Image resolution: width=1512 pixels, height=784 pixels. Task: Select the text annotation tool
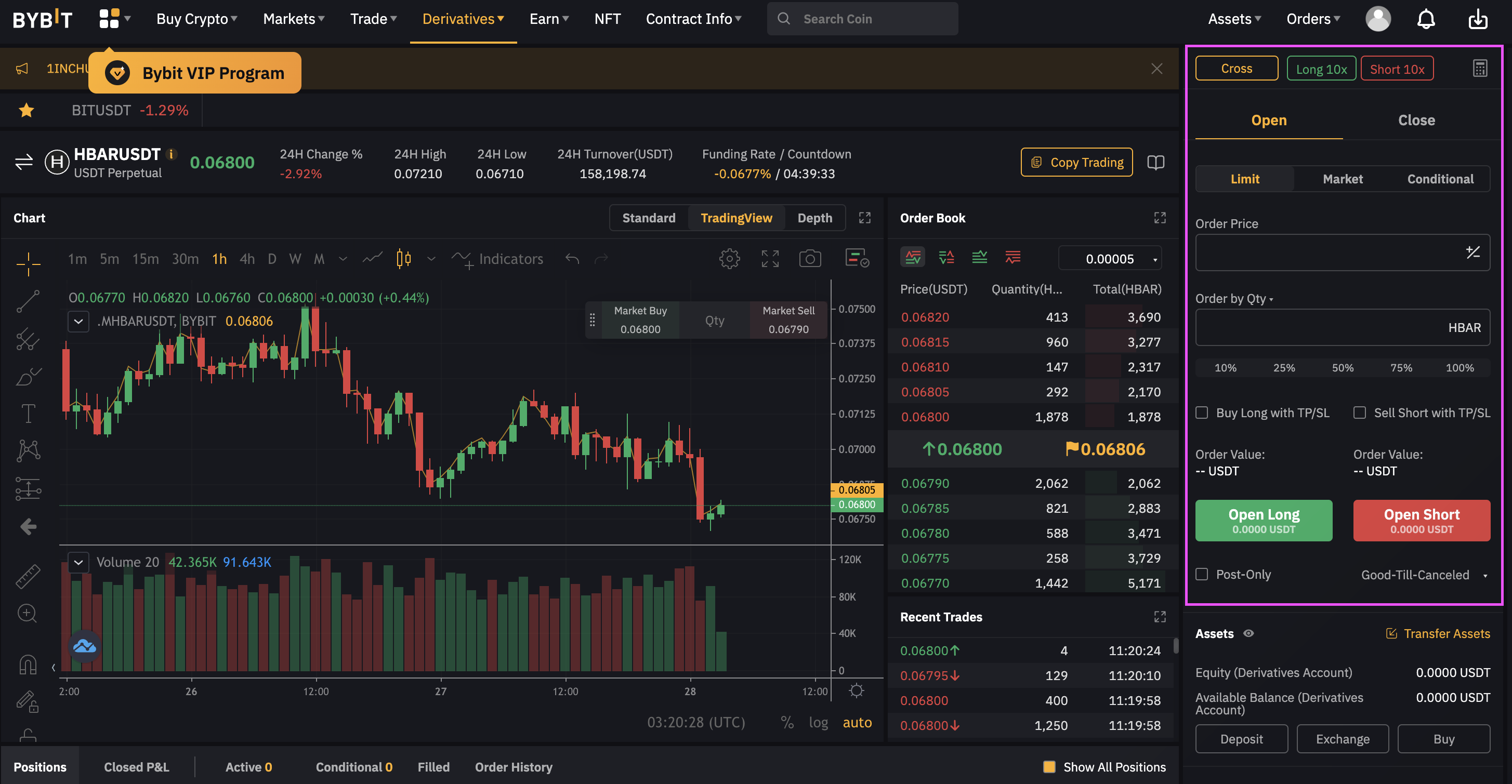28,414
